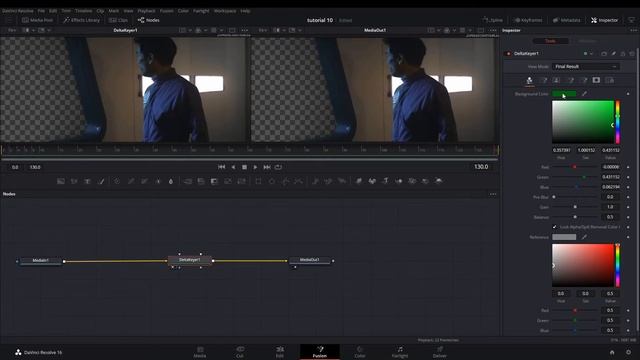
Task: Stop playback
Action: (244, 167)
